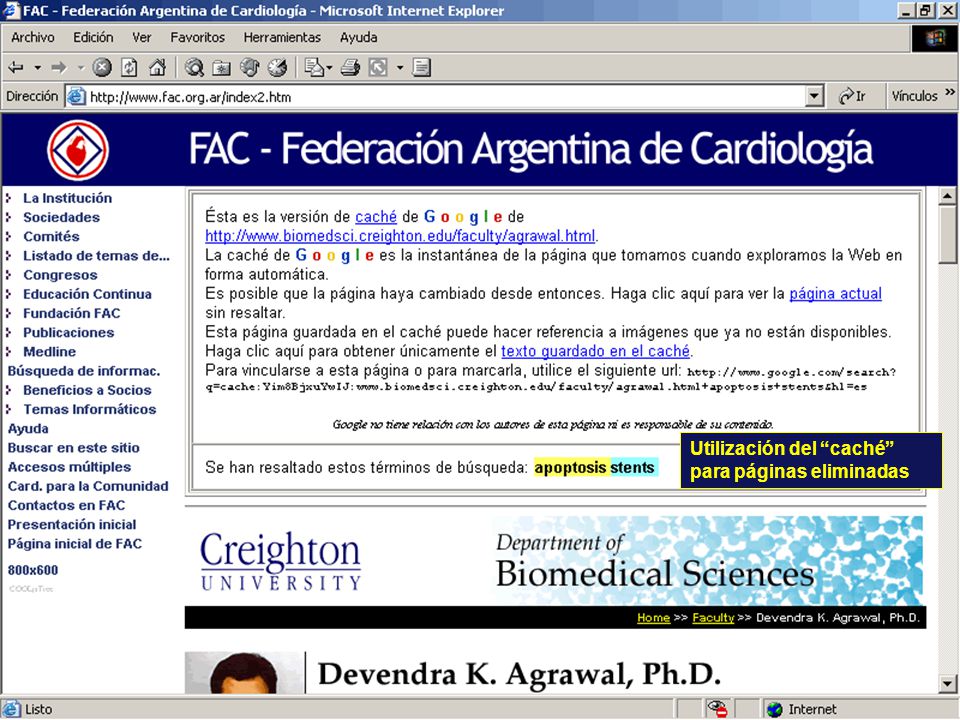Click the 800x600 sidebar link
Viewport: 960px width, 720px height.
pyautogui.click(x=32, y=570)
